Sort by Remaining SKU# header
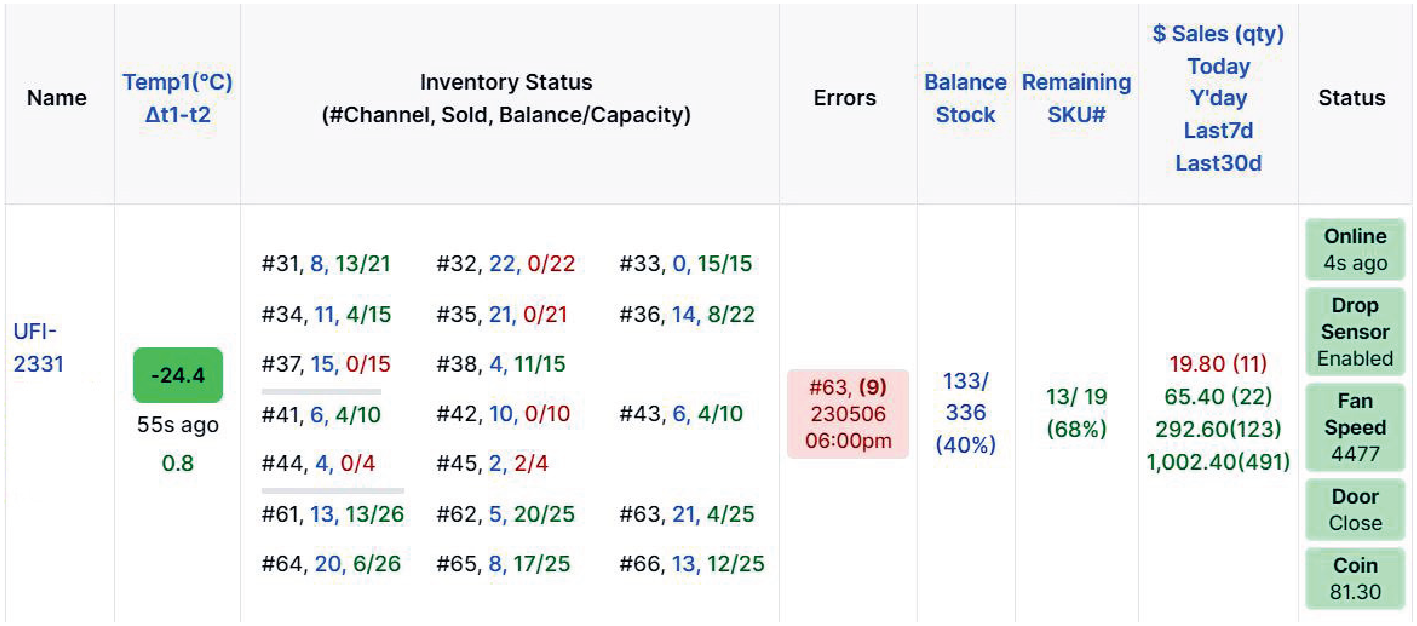Viewport: 1417px width, 626px height. 1076,98
